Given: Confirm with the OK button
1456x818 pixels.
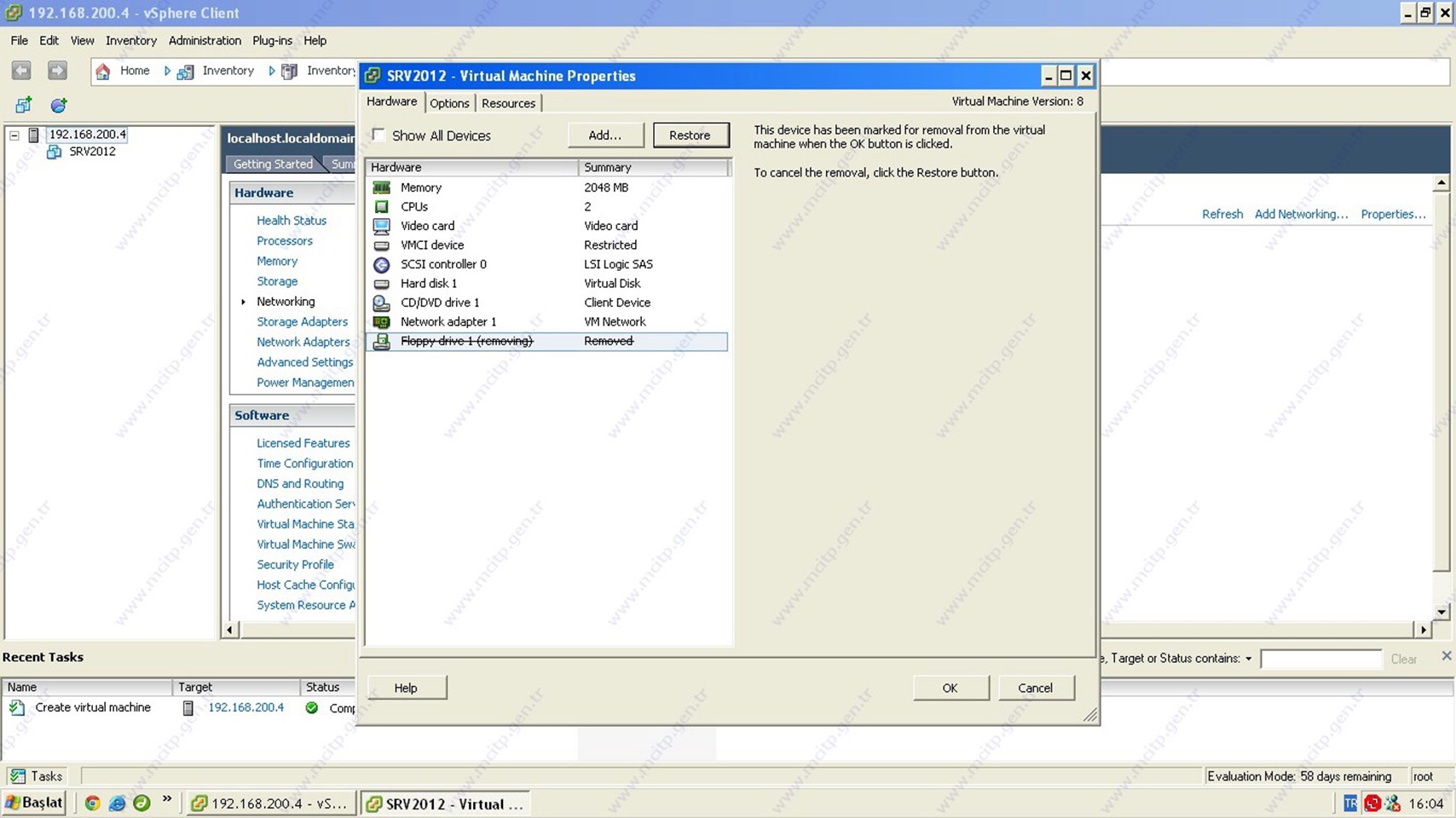Looking at the screenshot, I should (950, 688).
